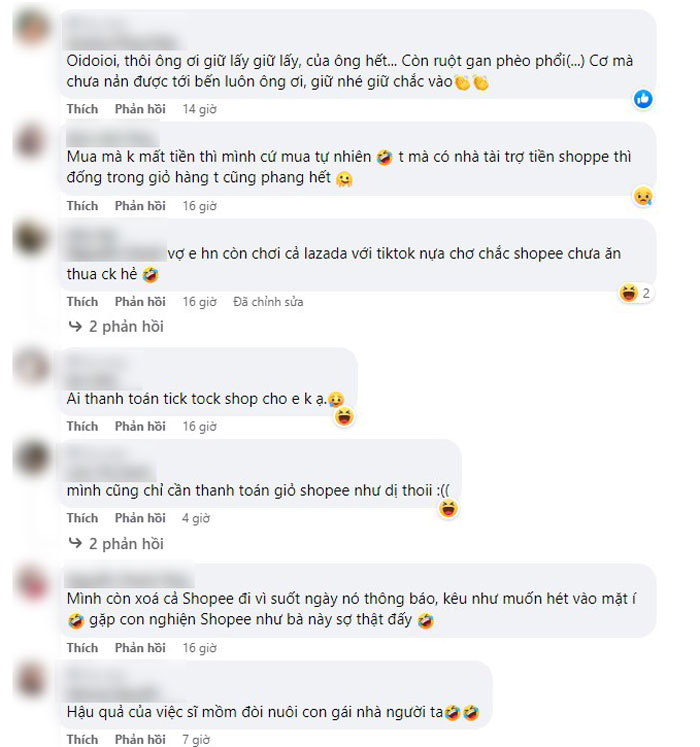Click the blue like reaction on first comment
This screenshot has height=747, width=700.
[643, 99]
